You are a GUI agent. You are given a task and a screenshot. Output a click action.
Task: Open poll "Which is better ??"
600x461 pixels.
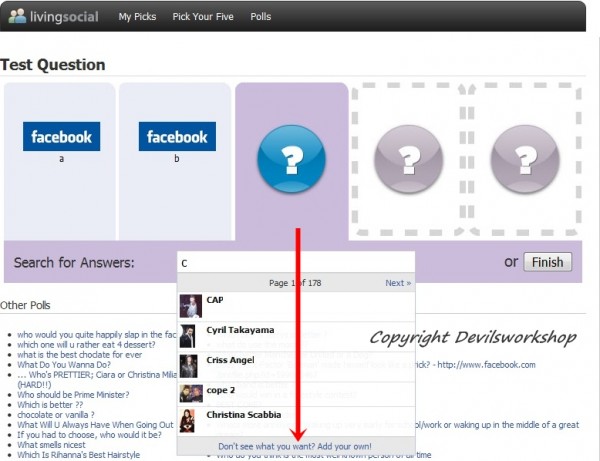[x=50, y=405]
